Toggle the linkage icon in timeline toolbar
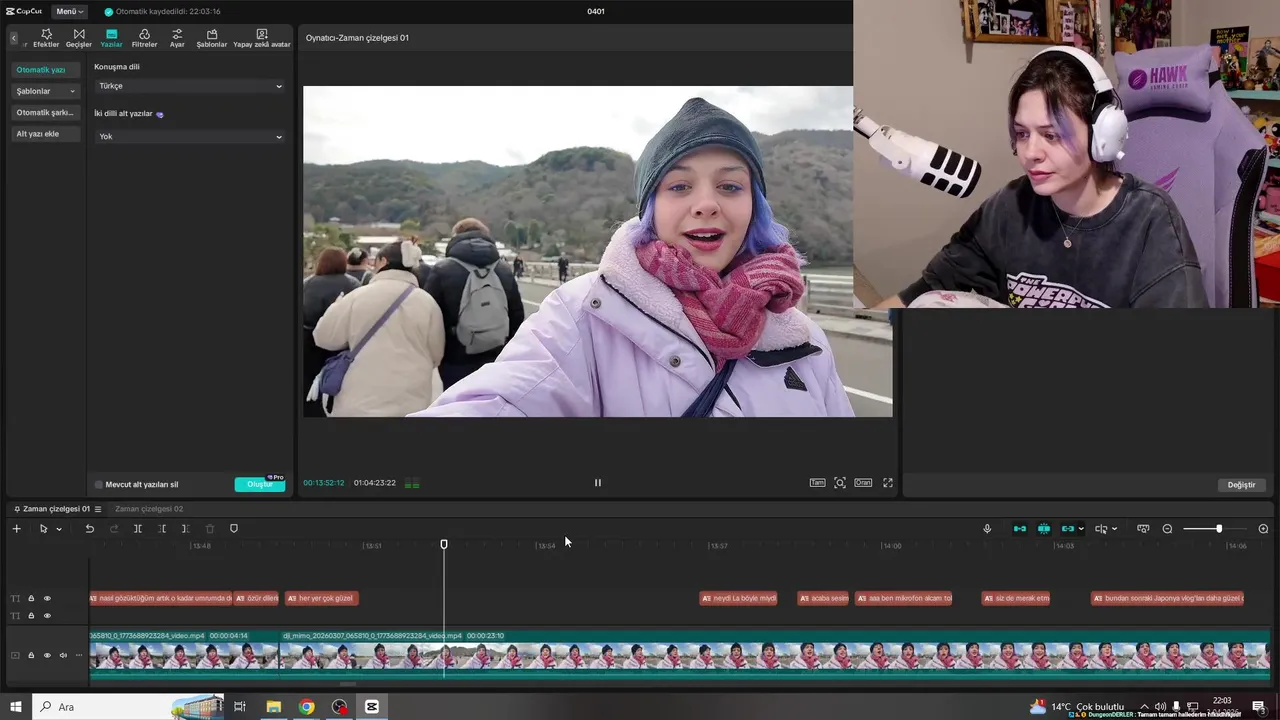 tap(1067, 528)
